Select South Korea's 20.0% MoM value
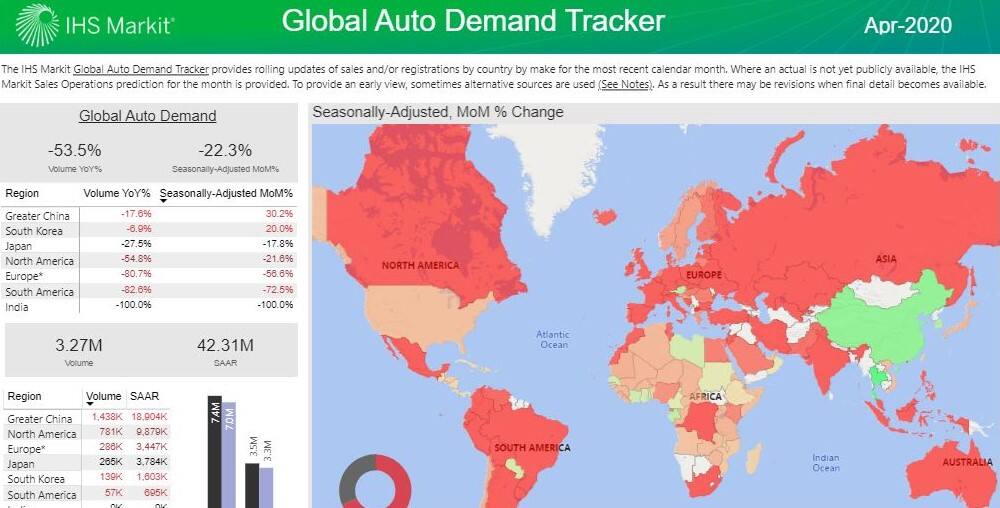 pos(279,229)
